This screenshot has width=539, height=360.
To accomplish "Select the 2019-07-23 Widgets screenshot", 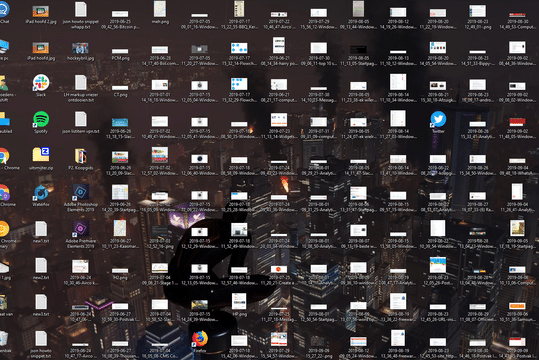I will [279, 126].
